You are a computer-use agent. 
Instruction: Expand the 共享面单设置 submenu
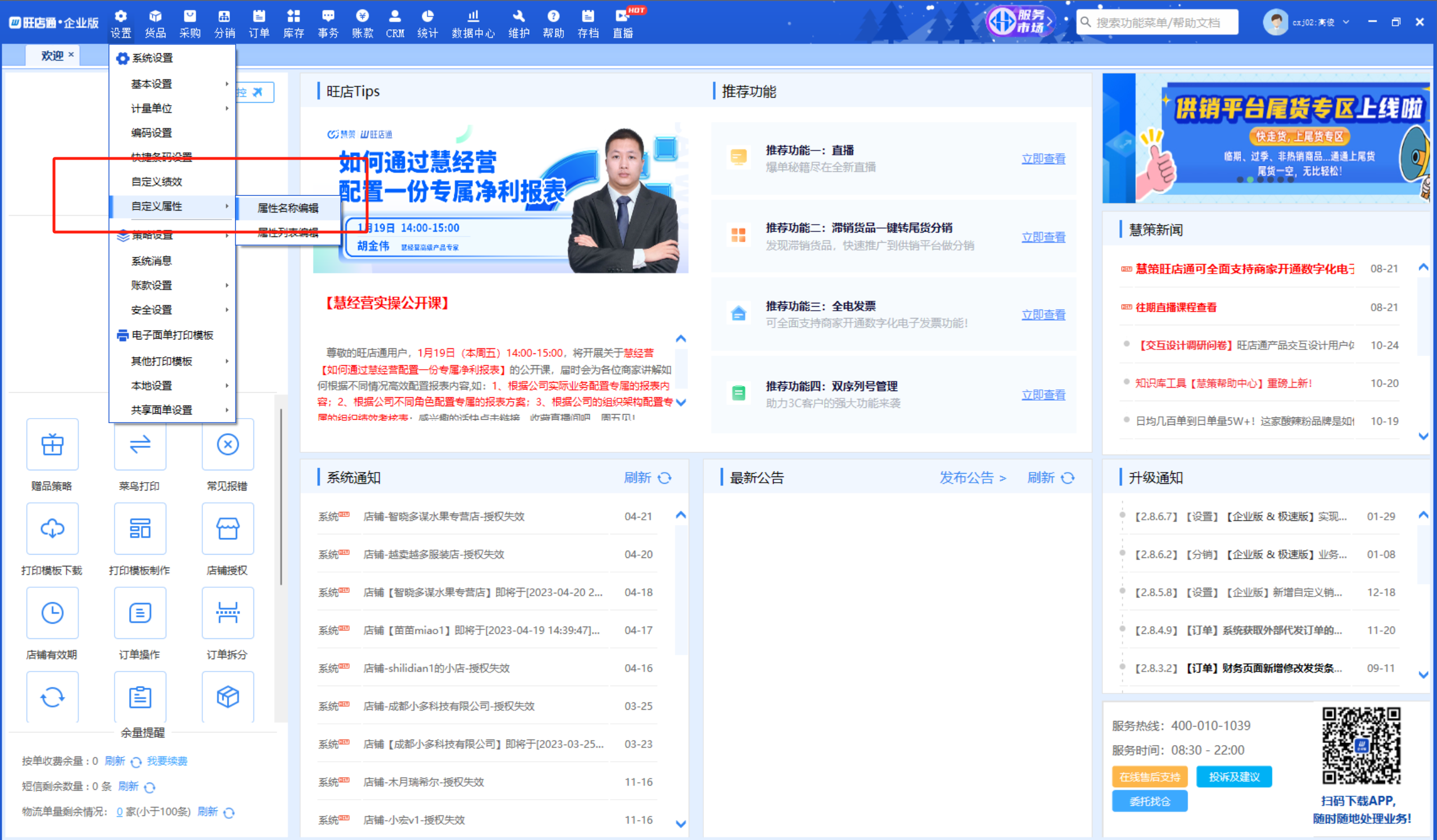(x=172, y=410)
